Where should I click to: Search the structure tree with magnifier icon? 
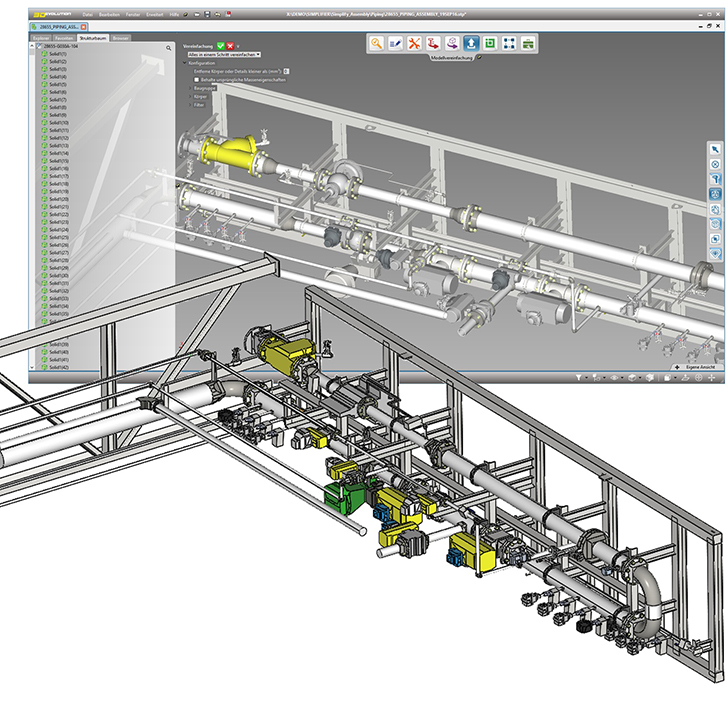169,48
